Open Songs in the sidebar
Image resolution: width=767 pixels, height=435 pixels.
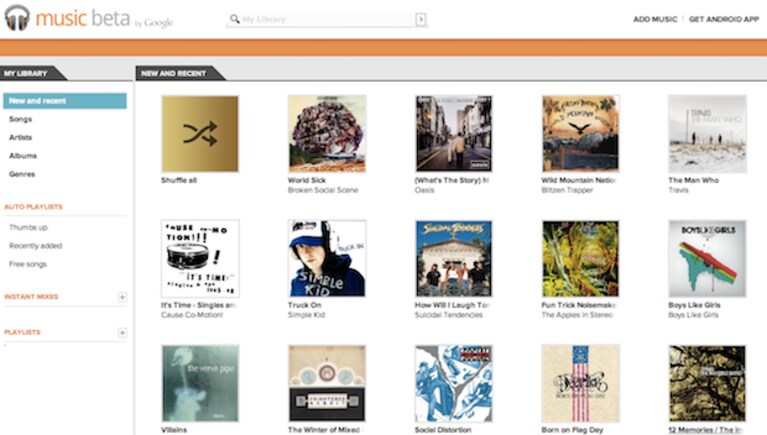21,119
